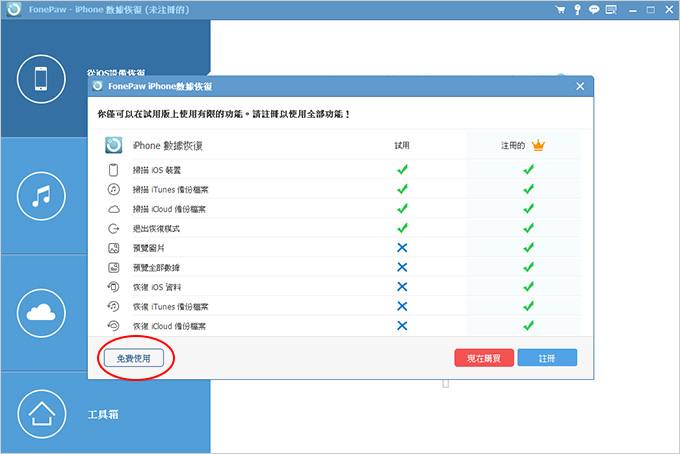The image size is (680, 454).
Task: Select recover from iCloud cloud icon
Action: (41, 313)
